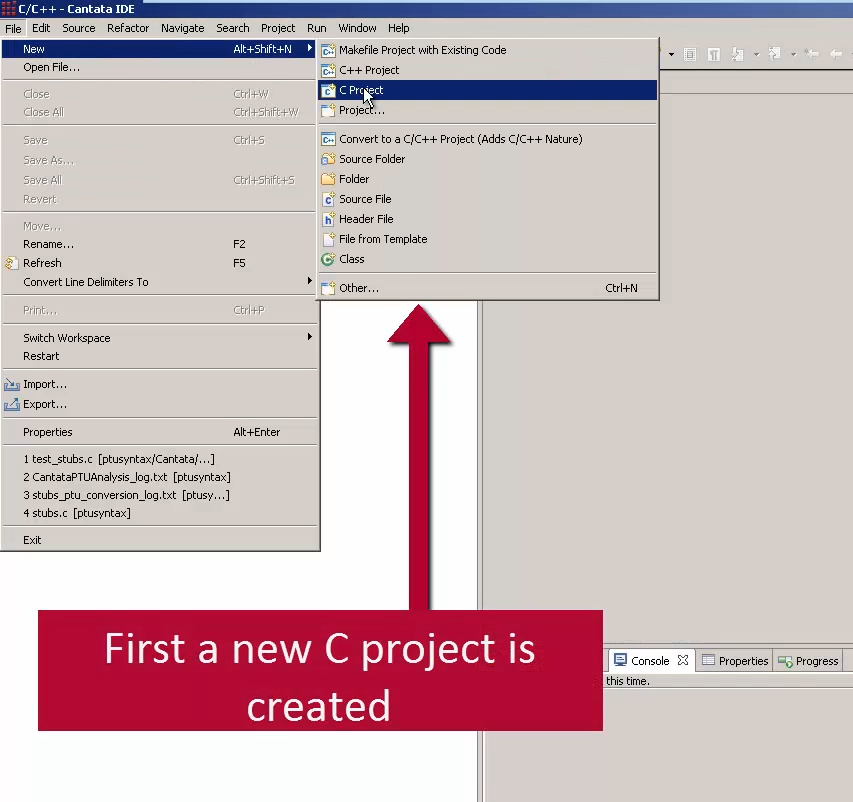Click the C Project entry icon
The image size is (853, 802).
tap(328, 90)
